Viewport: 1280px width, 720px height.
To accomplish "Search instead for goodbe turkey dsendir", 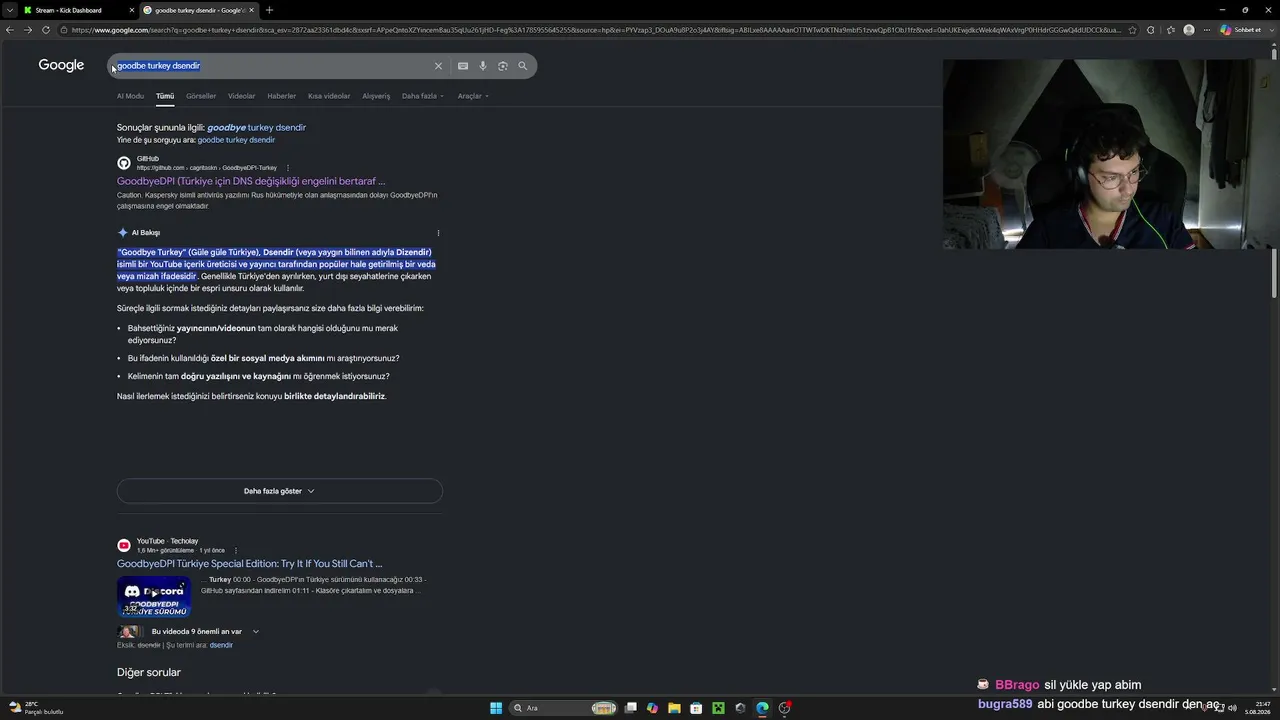I will click(236, 140).
